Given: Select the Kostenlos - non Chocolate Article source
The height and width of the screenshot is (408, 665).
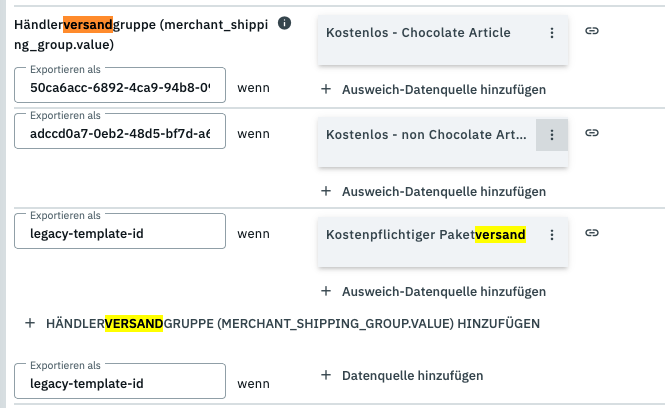Looking at the screenshot, I should tap(425, 134).
